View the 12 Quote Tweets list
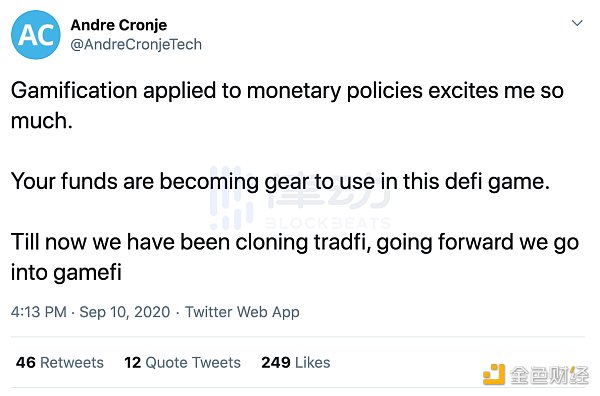600x396 pixels. [x=183, y=362]
